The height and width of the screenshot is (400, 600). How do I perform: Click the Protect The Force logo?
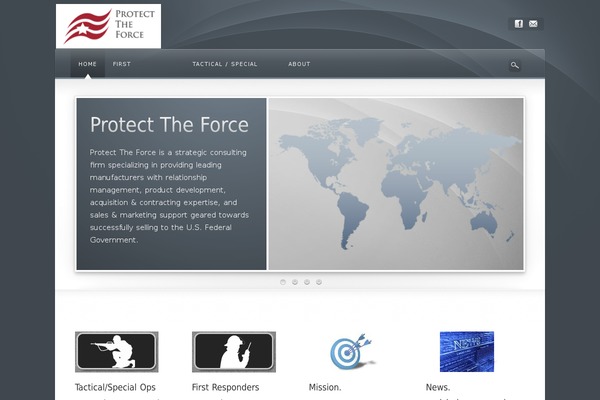coord(108,26)
